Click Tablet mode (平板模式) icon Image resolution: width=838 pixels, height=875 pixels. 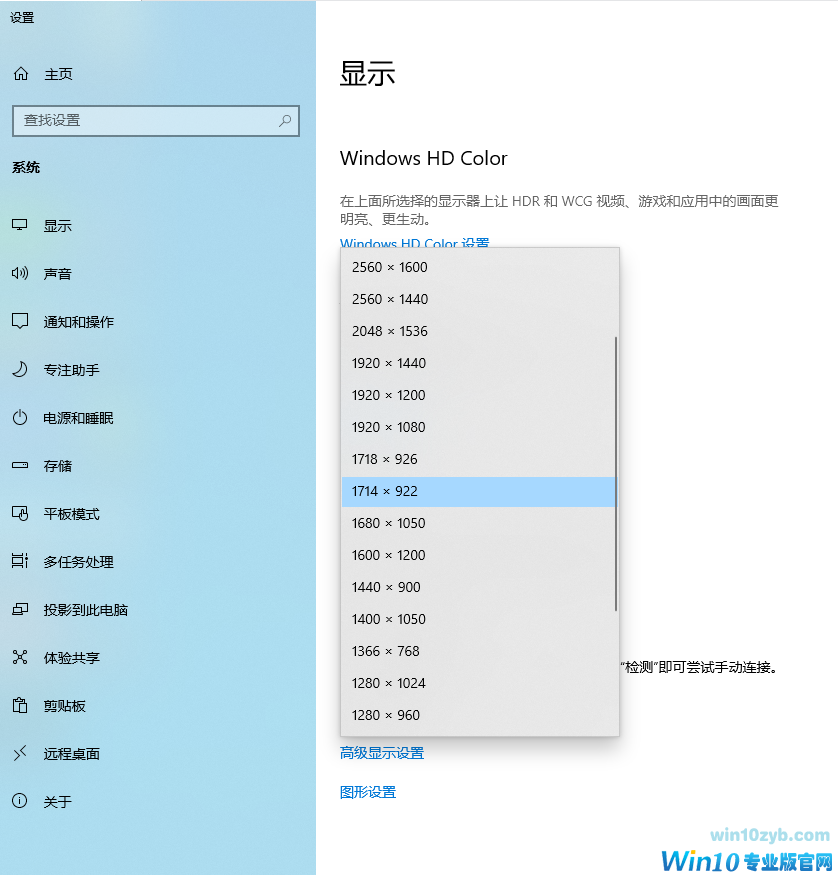[20, 514]
